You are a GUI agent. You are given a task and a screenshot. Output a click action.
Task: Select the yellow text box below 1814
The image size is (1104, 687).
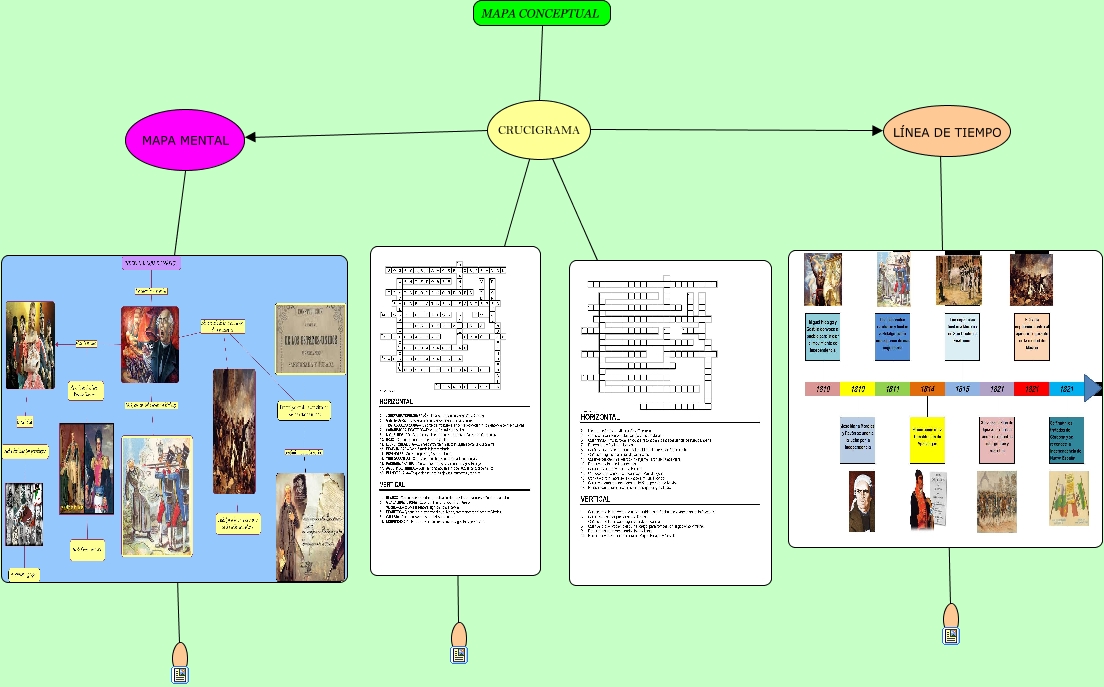(x=927, y=440)
